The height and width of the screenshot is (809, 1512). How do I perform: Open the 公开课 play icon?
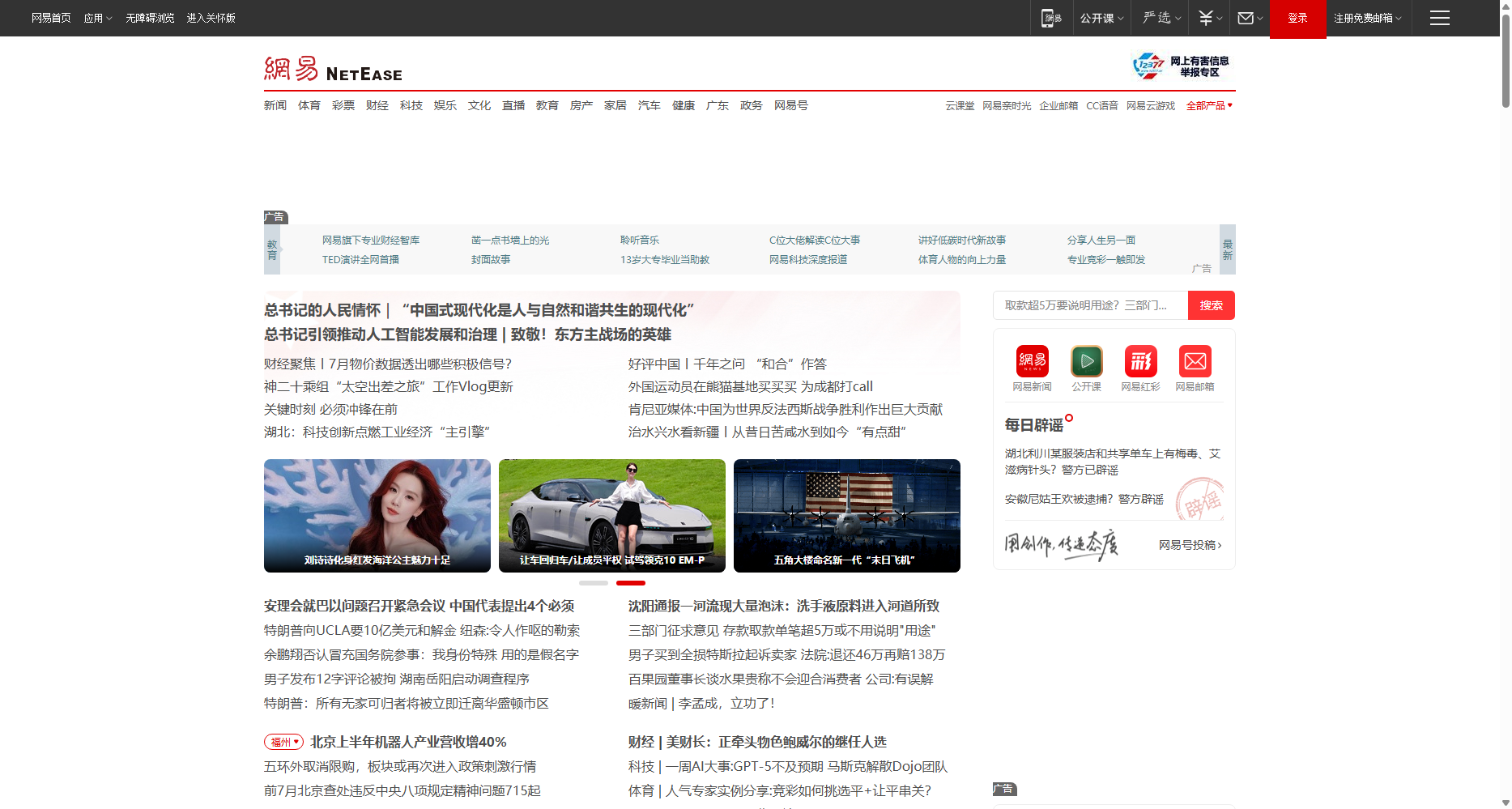click(1086, 361)
